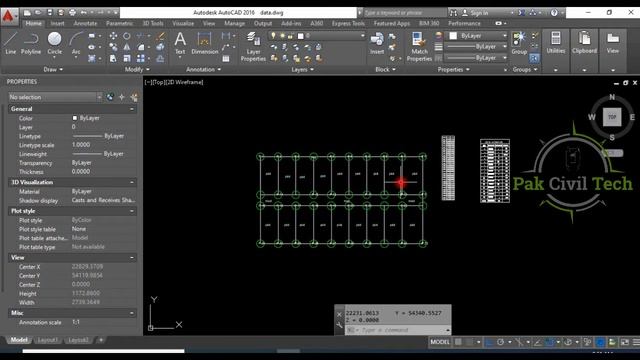Click the Quick Select icon in Properties palette

coord(134,97)
